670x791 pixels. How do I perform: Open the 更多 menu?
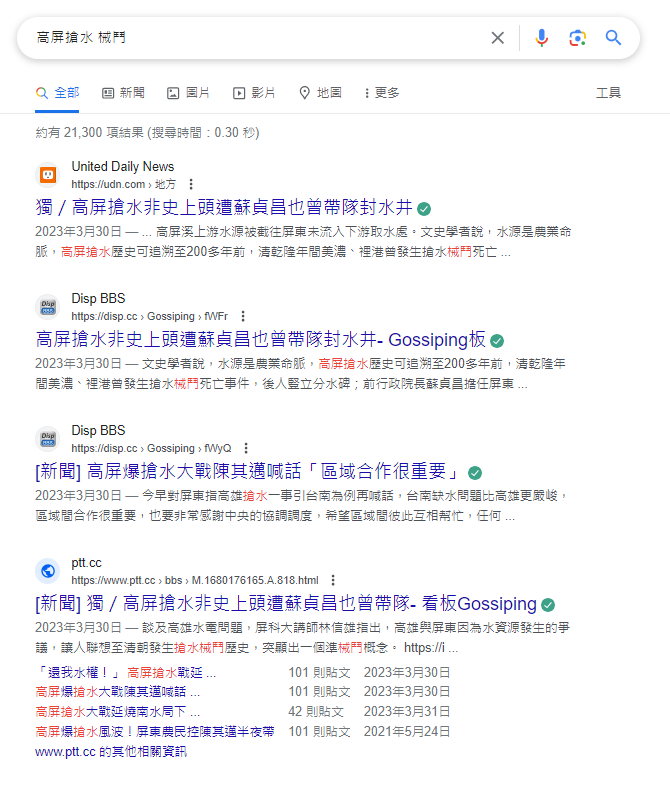(x=381, y=93)
